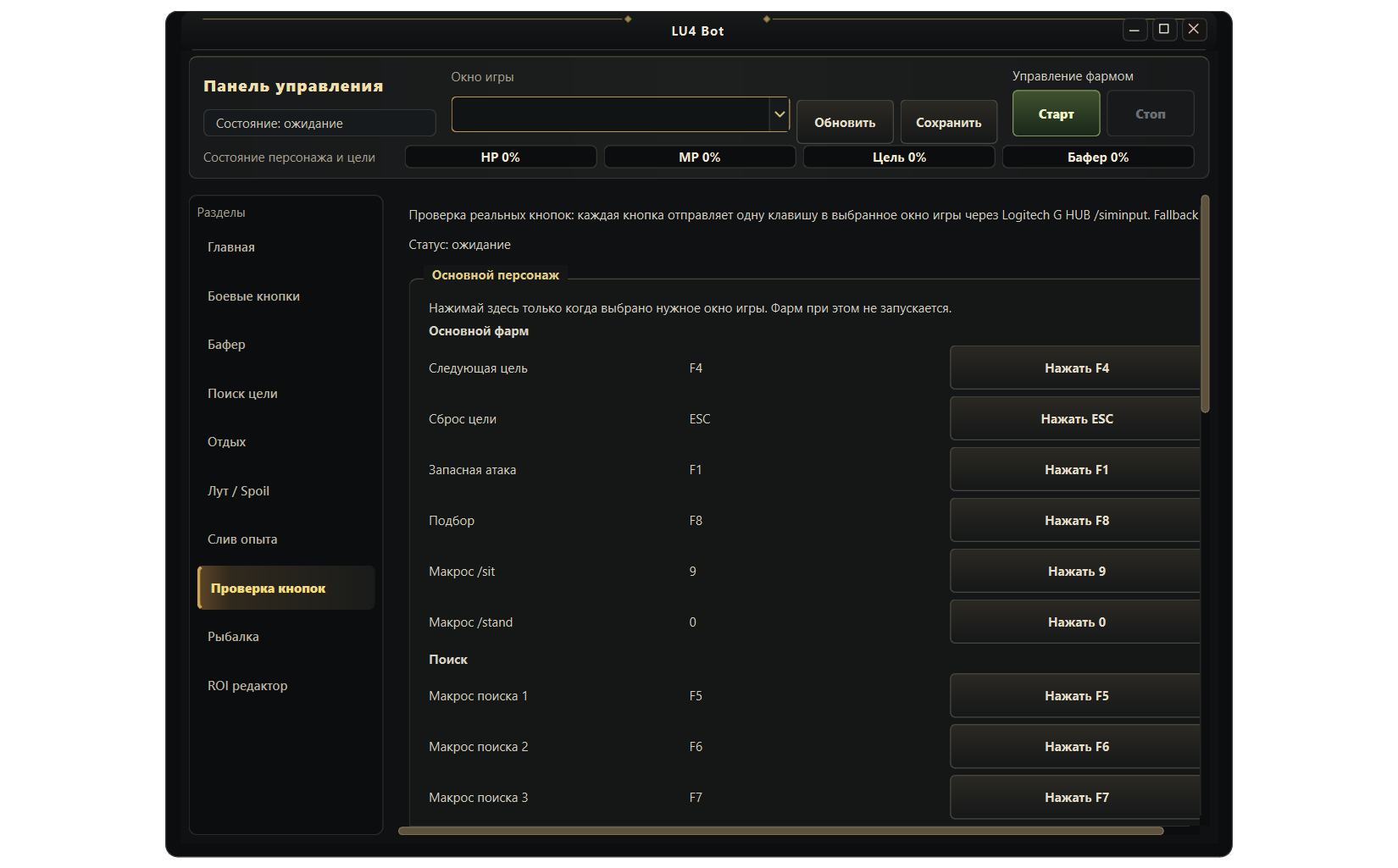Select the Отдых section
Image resolution: width=1398 pixels, height=868 pixels.
286,442
